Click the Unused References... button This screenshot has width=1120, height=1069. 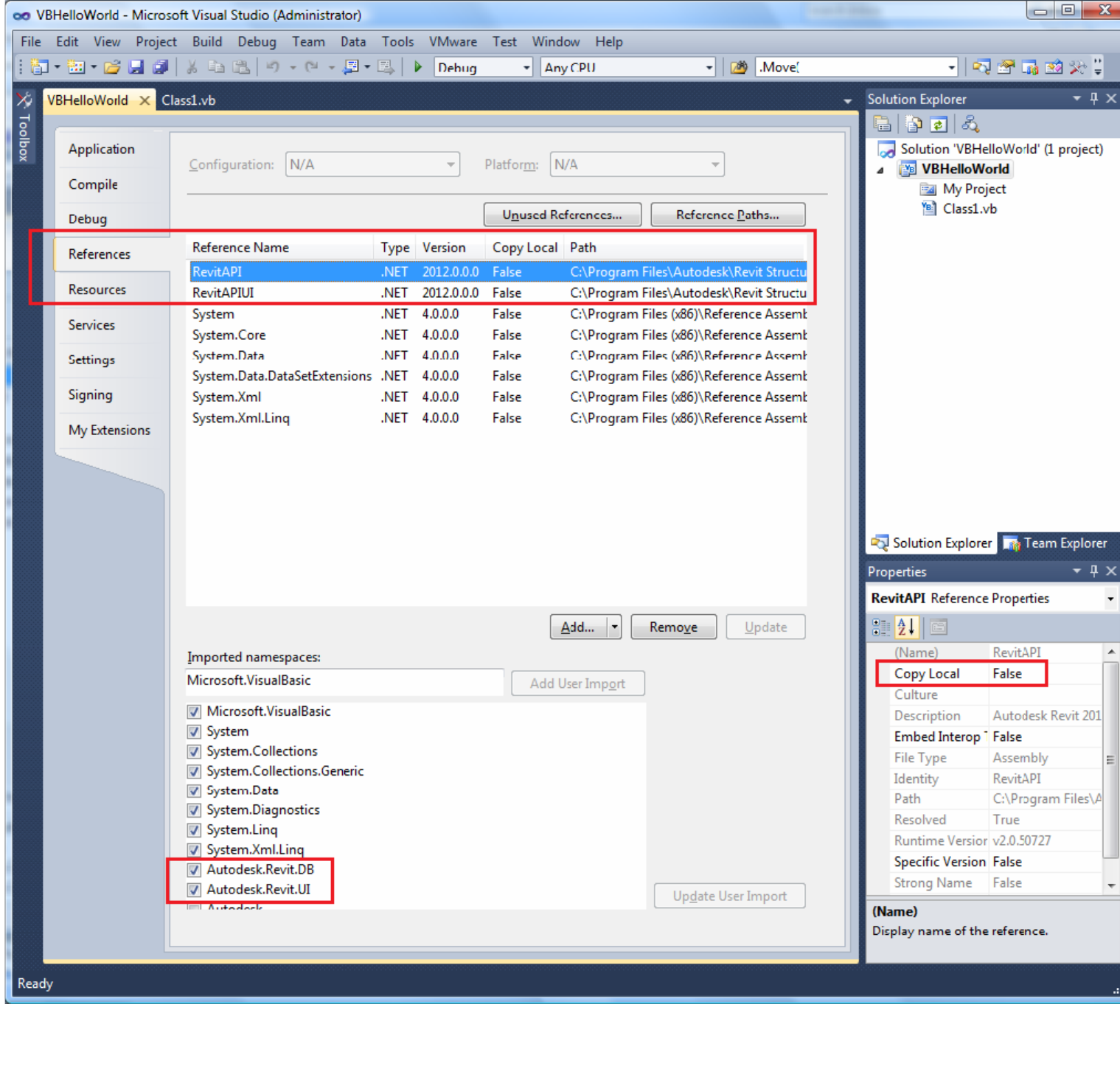coord(563,215)
